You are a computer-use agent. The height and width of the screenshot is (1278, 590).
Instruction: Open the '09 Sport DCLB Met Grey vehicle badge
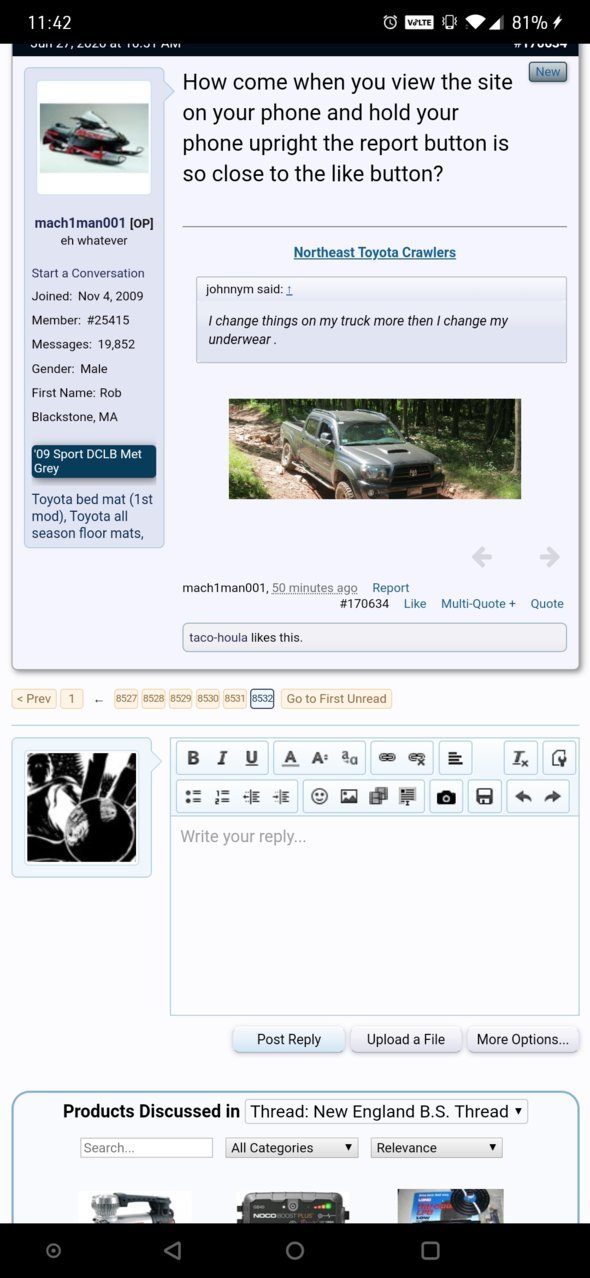click(x=94, y=461)
